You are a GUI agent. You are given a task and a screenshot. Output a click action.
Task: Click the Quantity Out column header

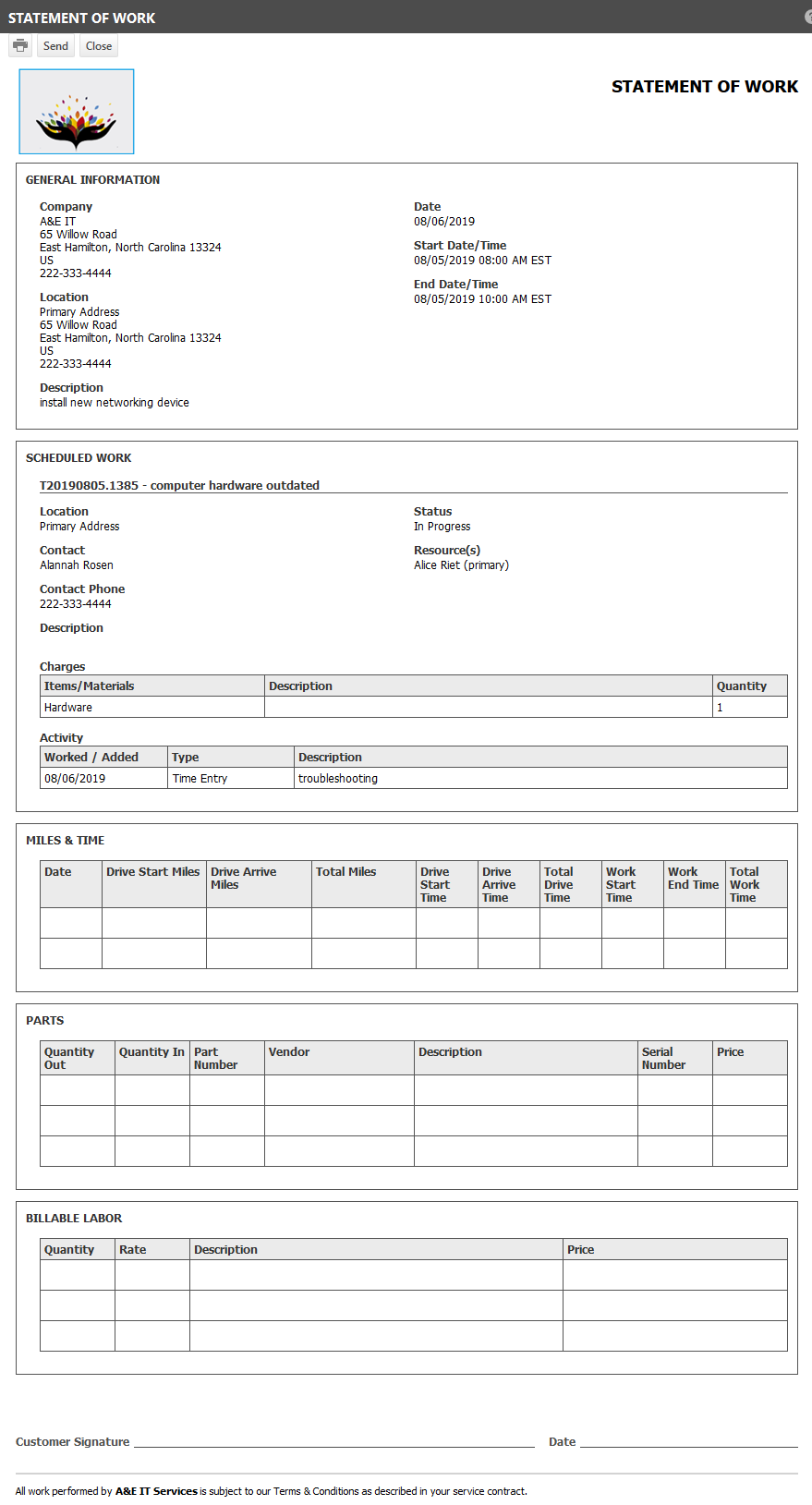[78, 1059]
